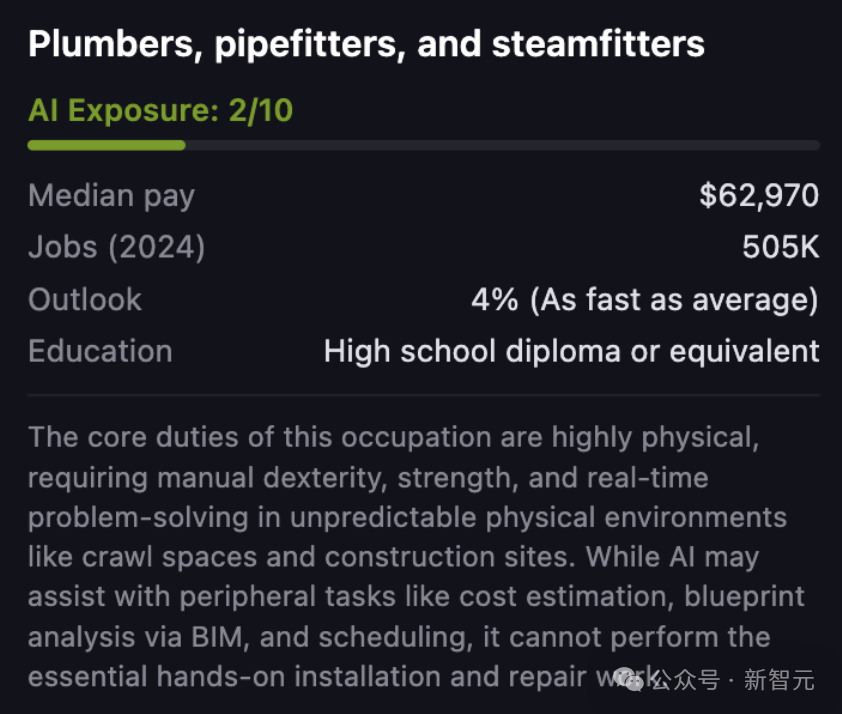Select the "Plumbers, pipefitters, and steamfitters" title
This screenshot has height=714, width=842.
[x=366, y=45]
